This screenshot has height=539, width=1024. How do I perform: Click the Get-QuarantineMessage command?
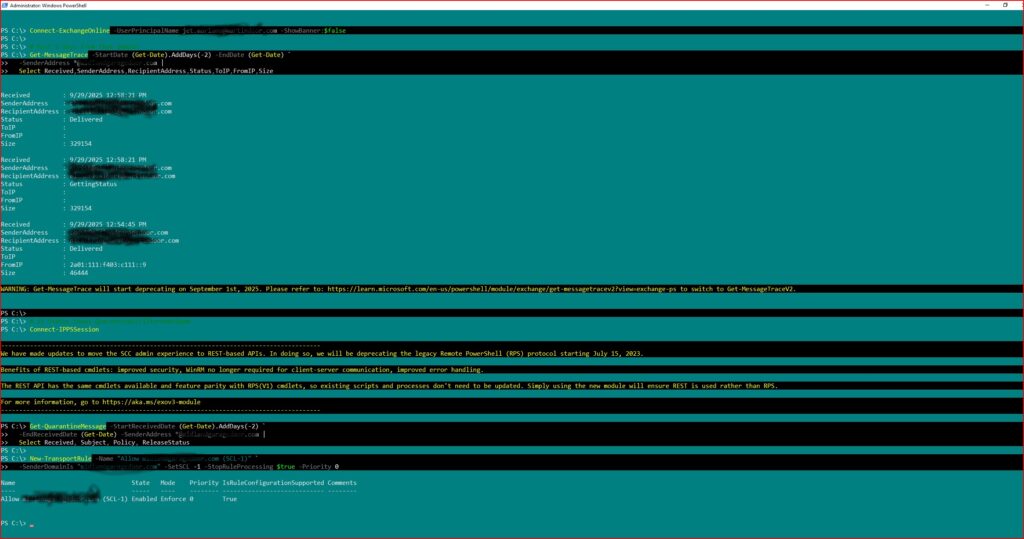[68, 427]
